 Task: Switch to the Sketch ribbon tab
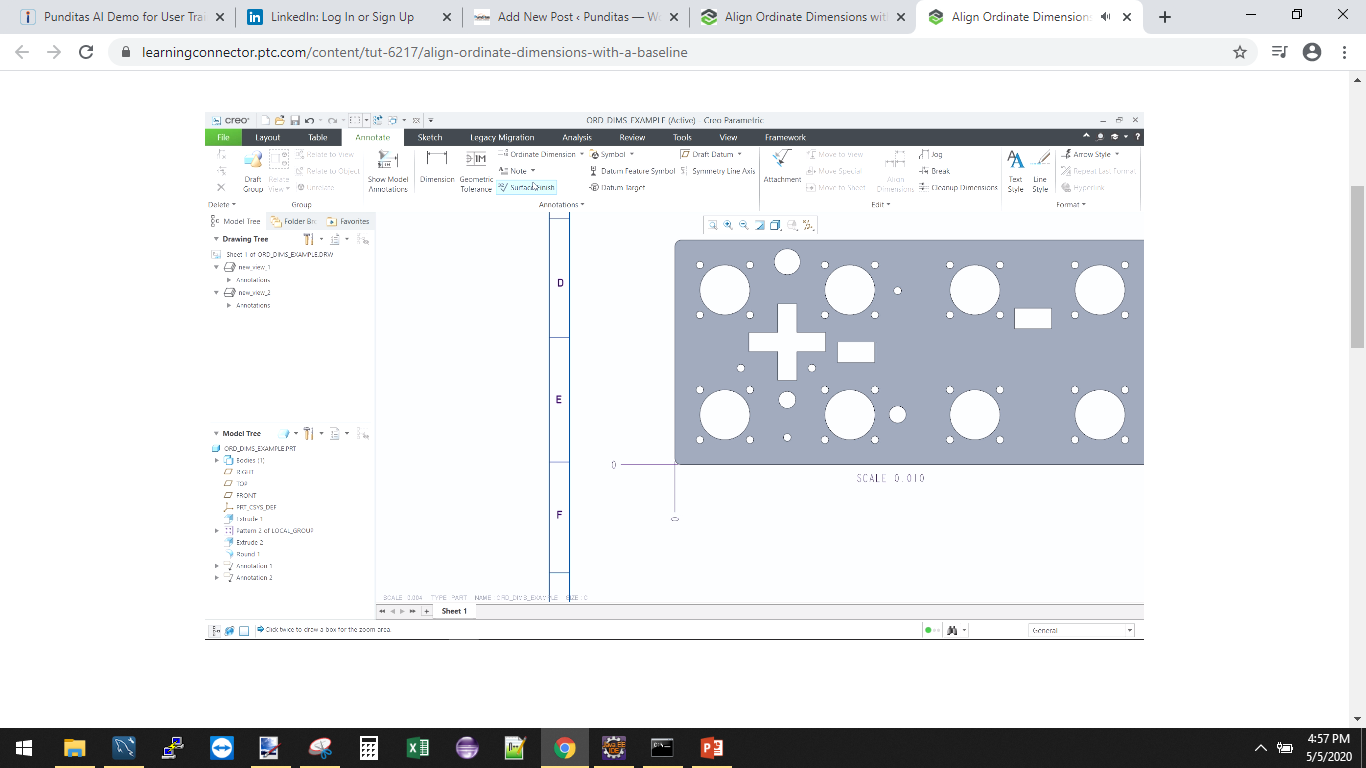429,137
